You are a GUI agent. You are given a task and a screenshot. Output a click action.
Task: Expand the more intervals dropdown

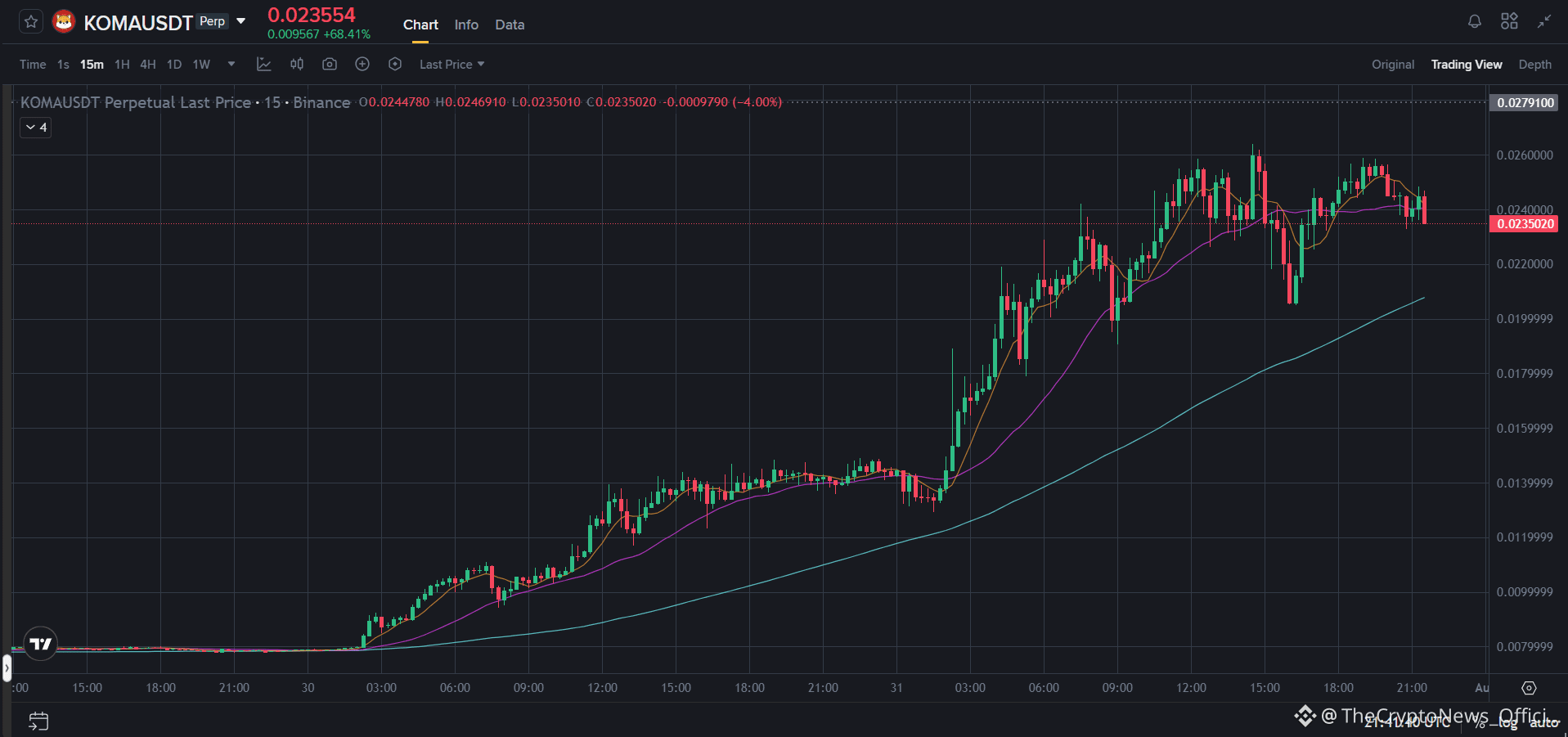coord(231,64)
